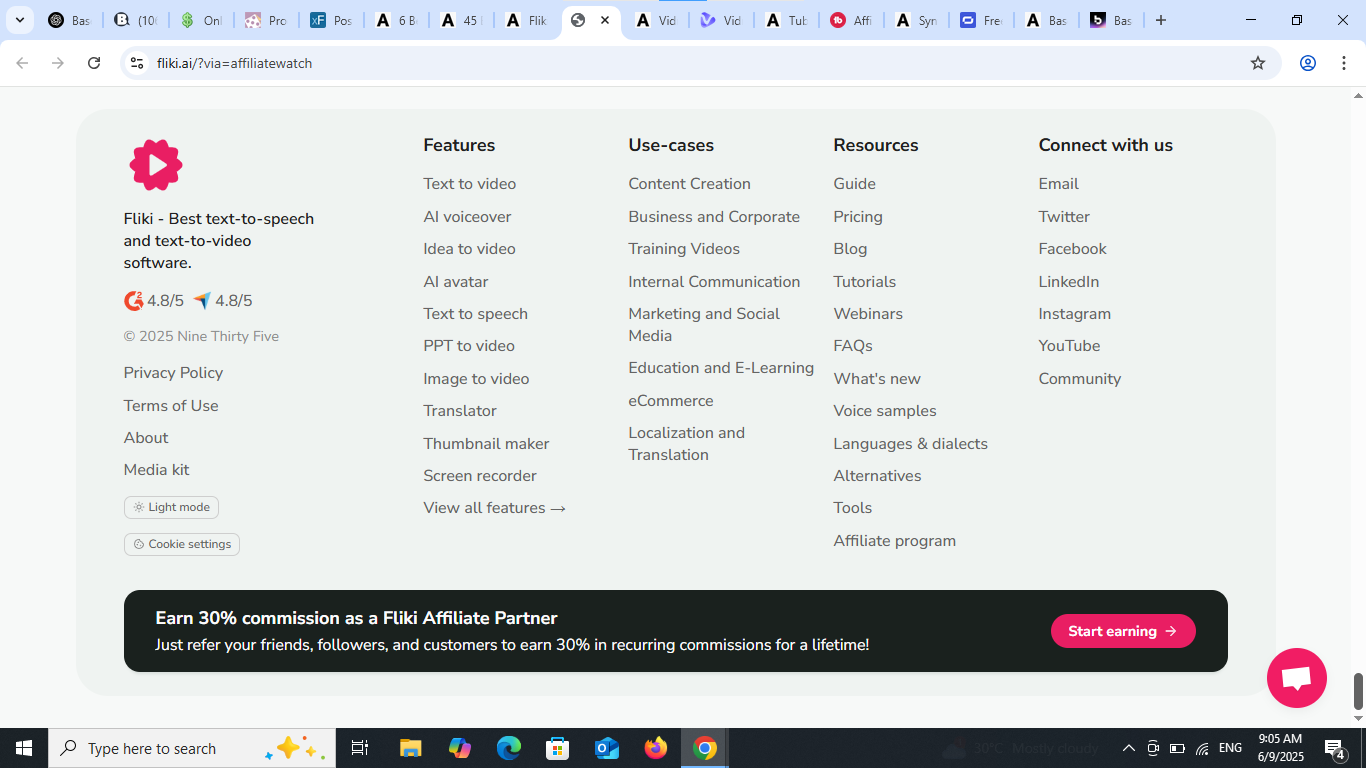
Task: Open the notification center icon
Action: tap(1334, 748)
